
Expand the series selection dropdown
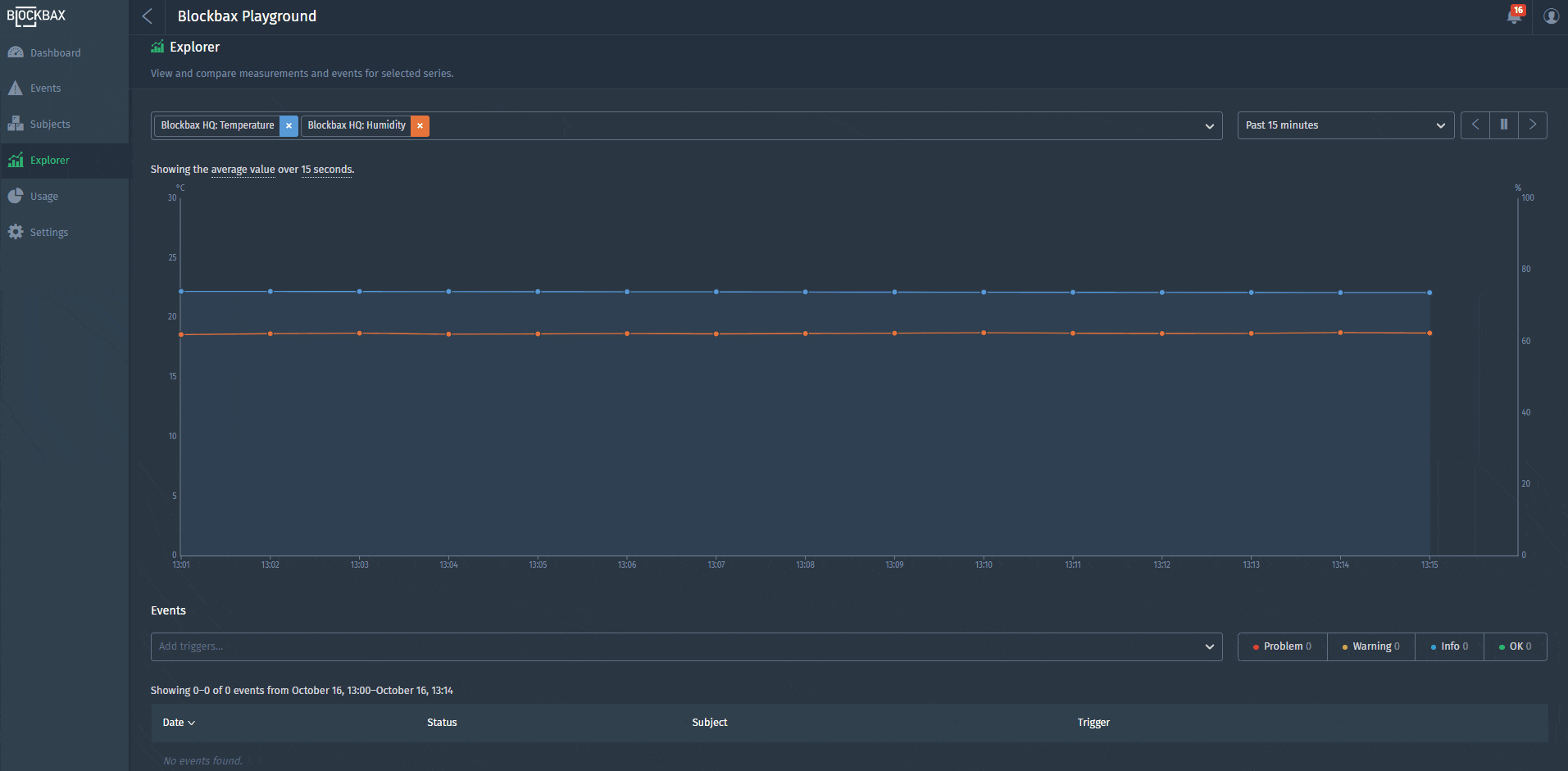point(1209,126)
